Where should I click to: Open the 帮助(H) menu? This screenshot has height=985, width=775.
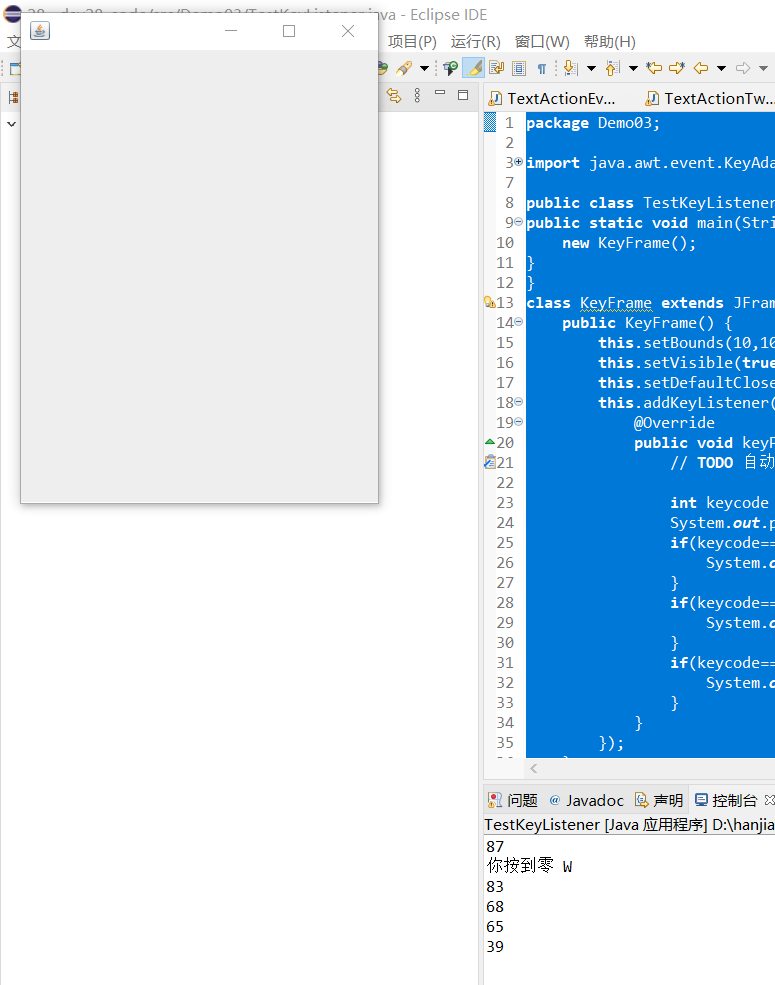point(610,41)
